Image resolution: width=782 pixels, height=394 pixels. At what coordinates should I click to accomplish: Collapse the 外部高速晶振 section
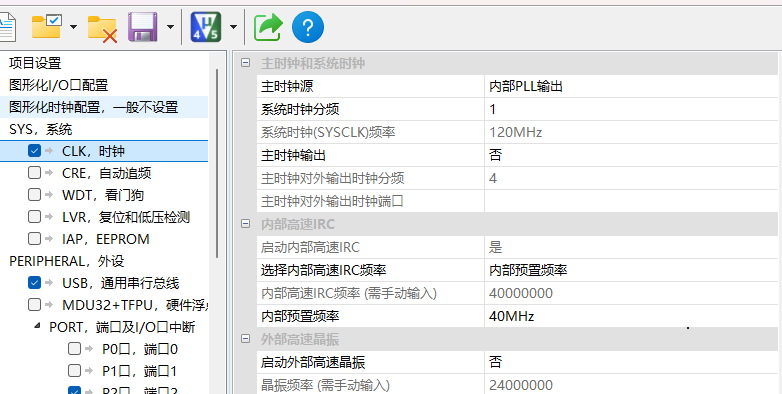(245, 339)
